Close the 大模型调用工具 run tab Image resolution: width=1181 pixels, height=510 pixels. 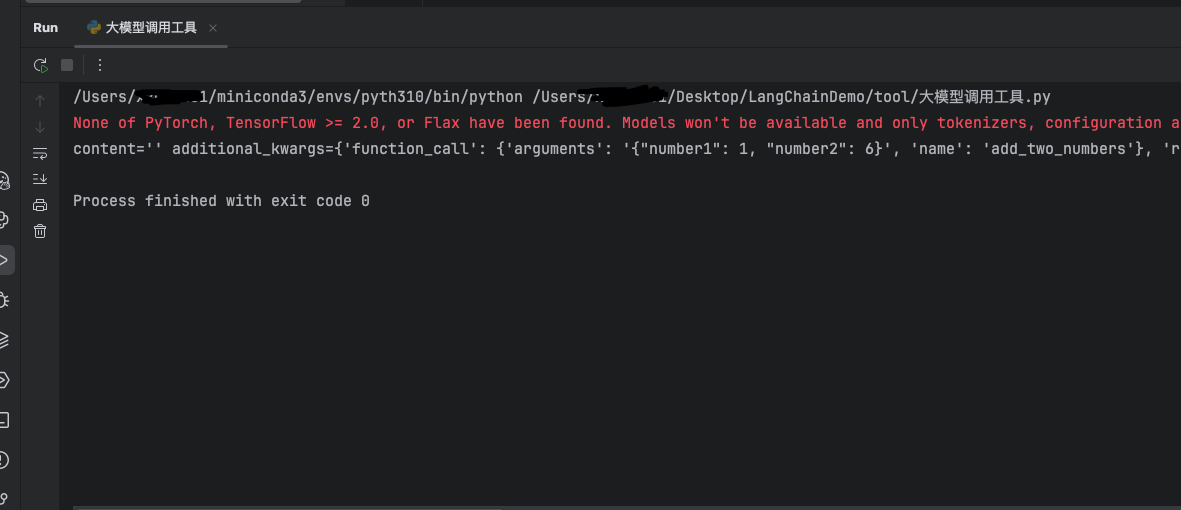[212, 28]
